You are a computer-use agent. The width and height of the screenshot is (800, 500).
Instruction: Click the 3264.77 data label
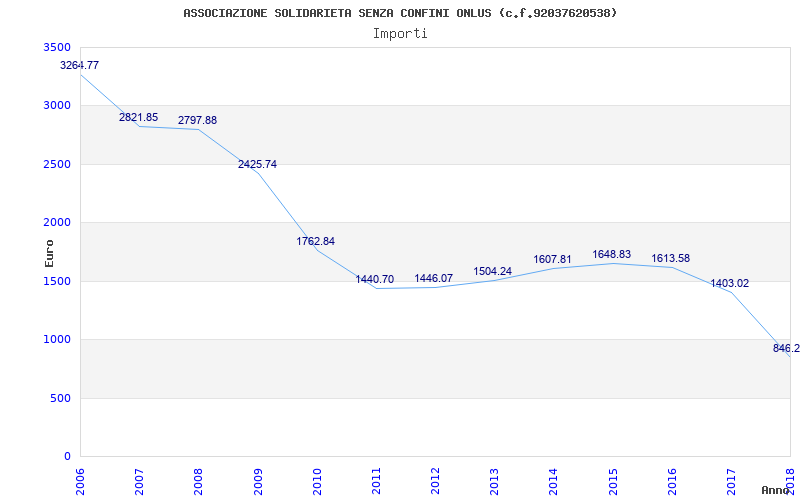(80, 66)
